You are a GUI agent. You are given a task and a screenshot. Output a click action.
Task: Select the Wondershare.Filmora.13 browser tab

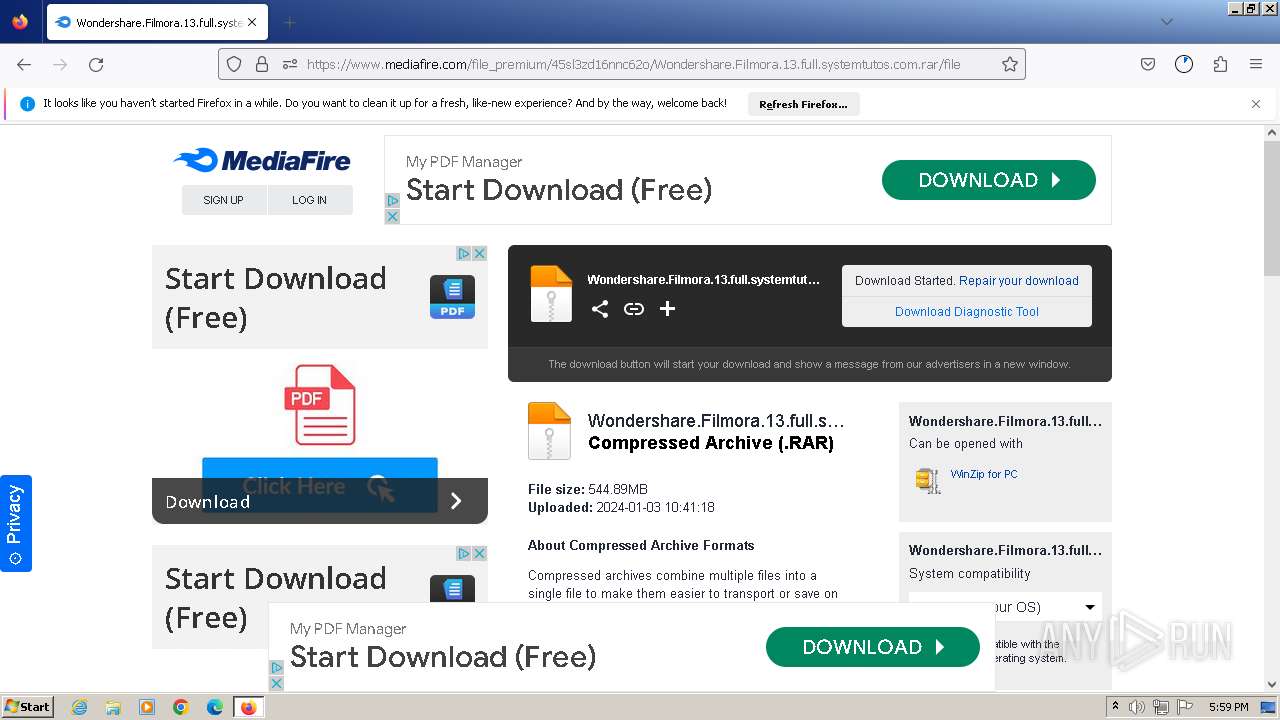point(156,22)
